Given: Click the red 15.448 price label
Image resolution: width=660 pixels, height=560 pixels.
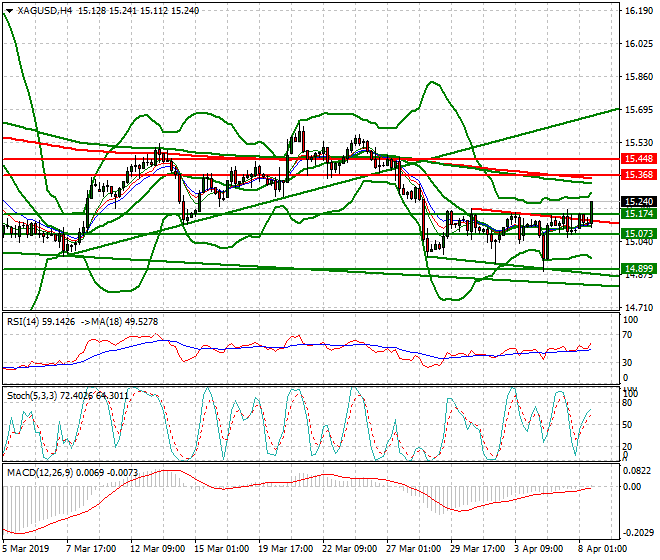Looking at the screenshot, I should (639, 159).
